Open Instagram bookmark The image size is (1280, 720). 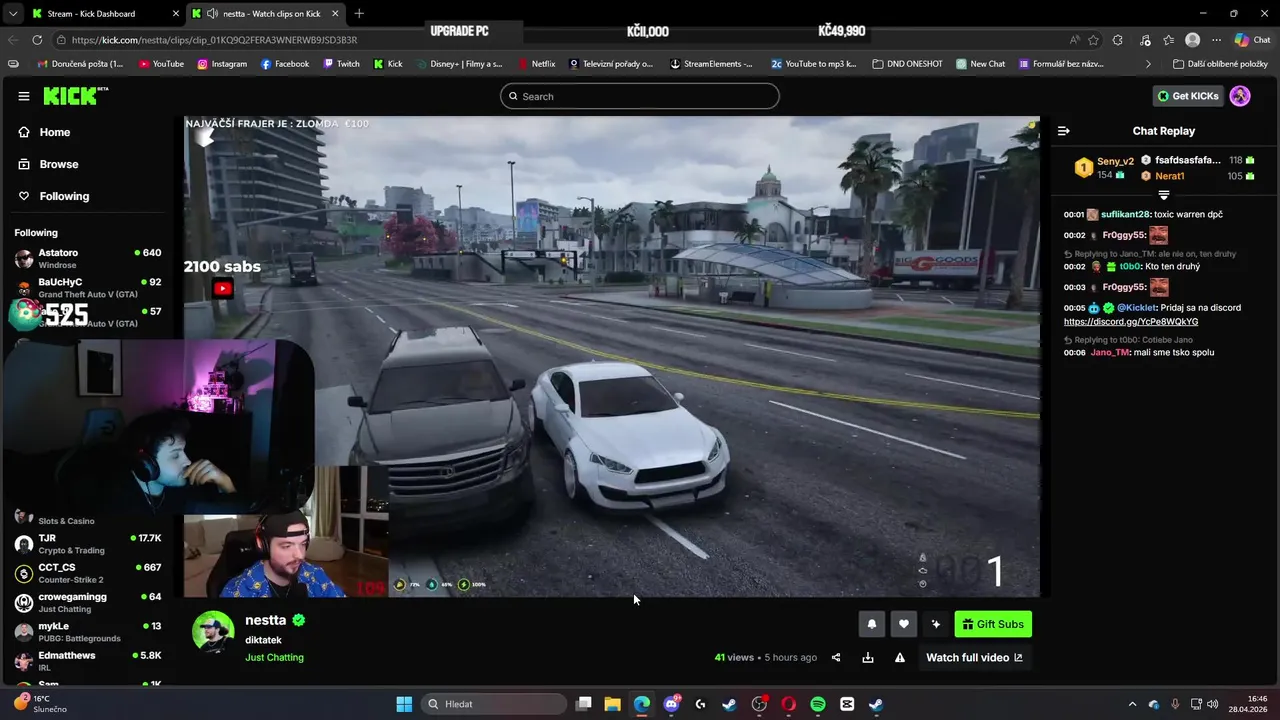click(222, 64)
